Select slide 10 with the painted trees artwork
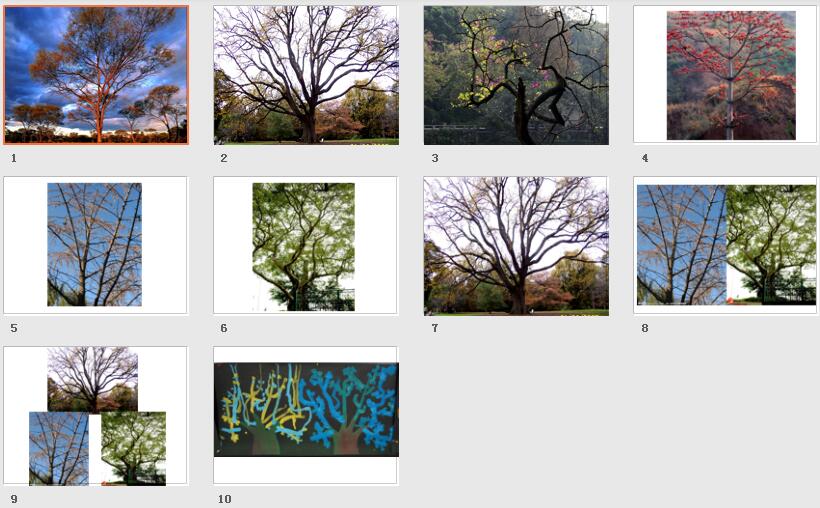 [x=305, y=415]
